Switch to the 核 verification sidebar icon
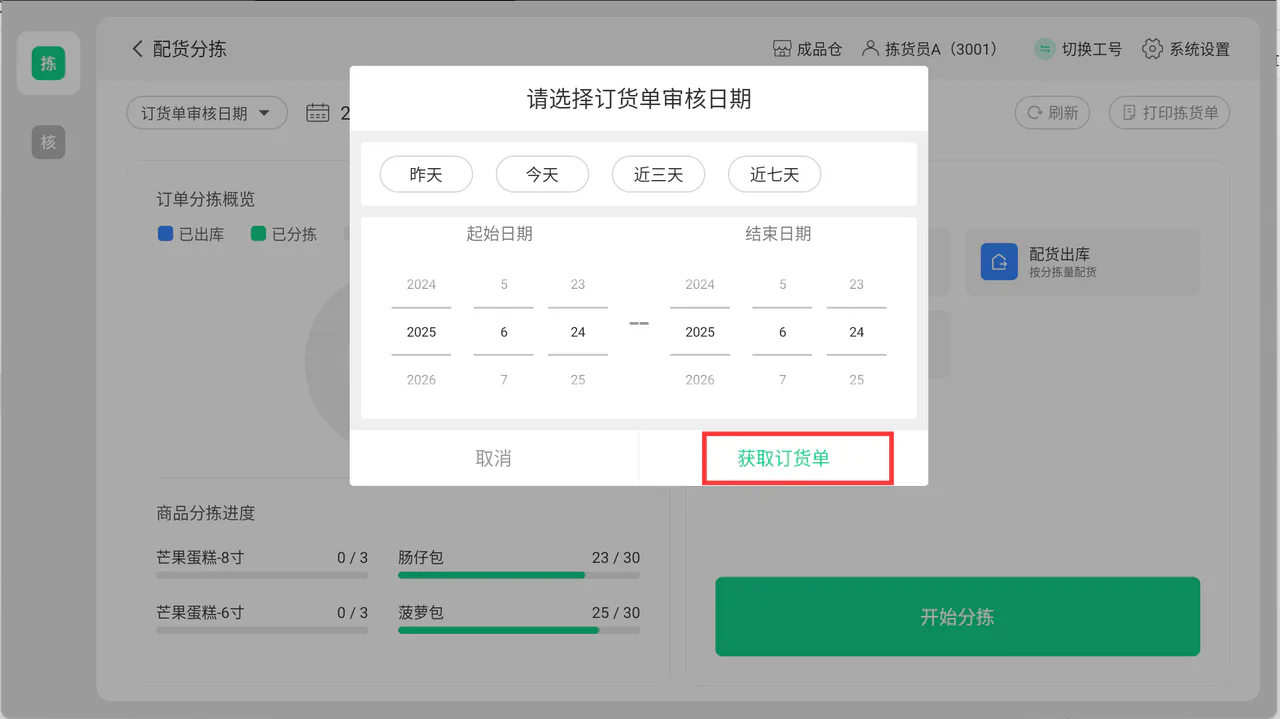Screen dimensions: 1280x719 [x=48, y=143]
